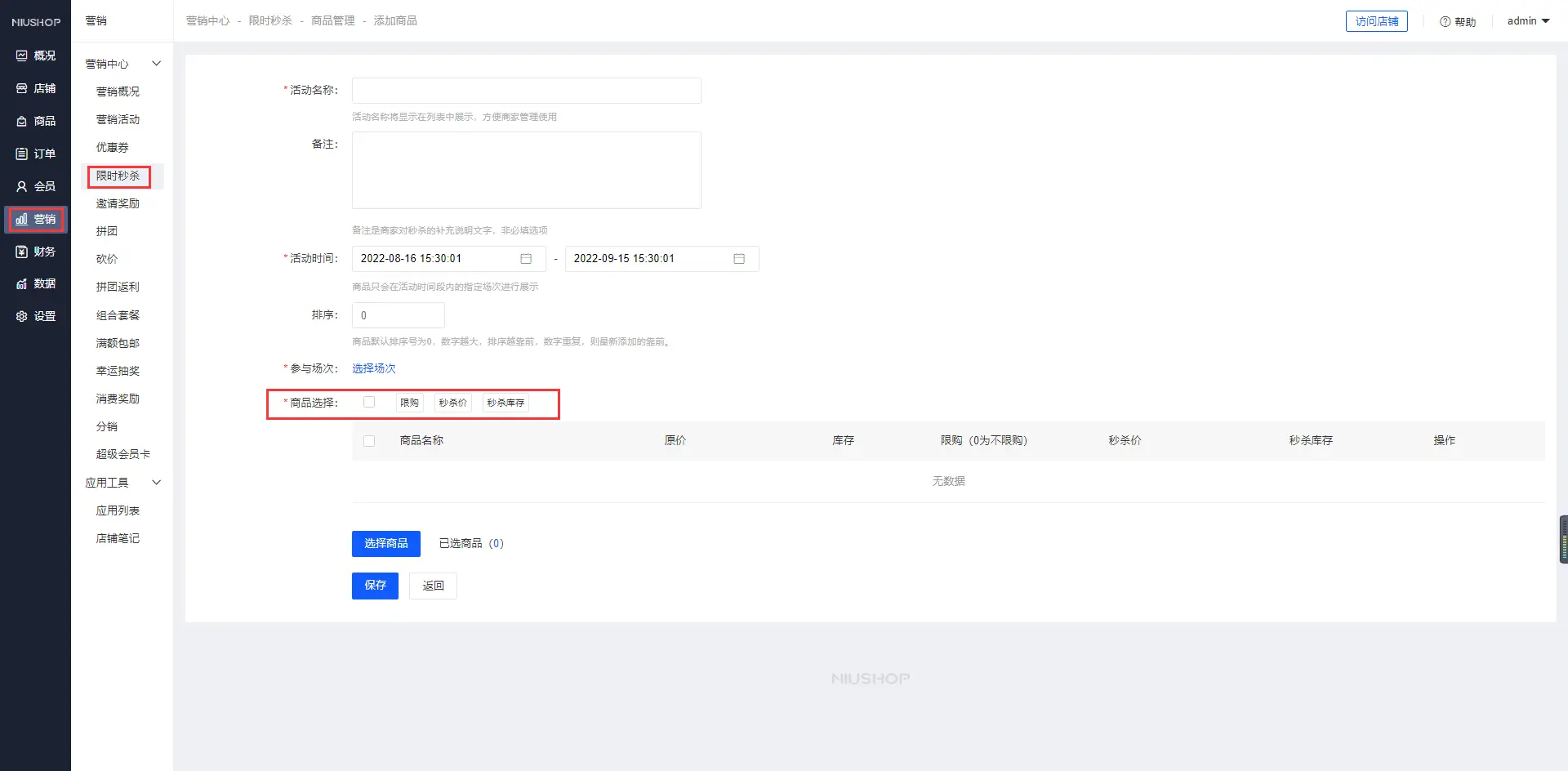The image size is (1568, 771).
Task: Open the 商品 goods bag icon
Action: [x=22, y=121]
